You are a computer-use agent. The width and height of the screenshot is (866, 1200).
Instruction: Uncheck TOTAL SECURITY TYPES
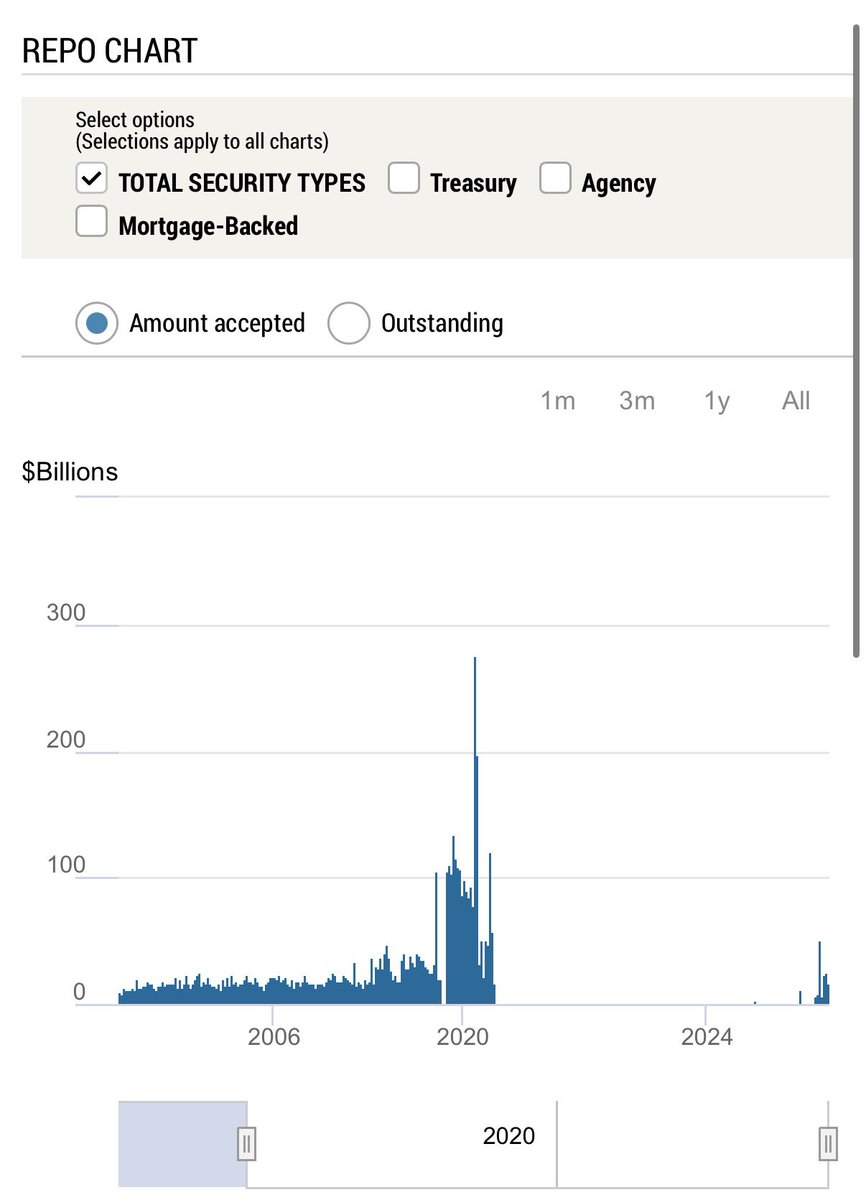[x=91, y=177]
